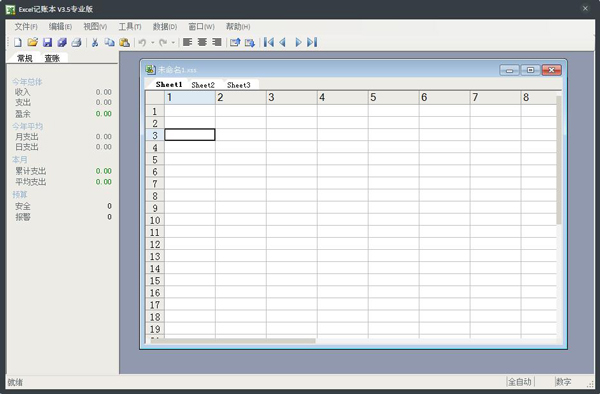Viewport: 600px width, 394px height.
Task: Select the Sheet2 tab
Action: [203, 85]
